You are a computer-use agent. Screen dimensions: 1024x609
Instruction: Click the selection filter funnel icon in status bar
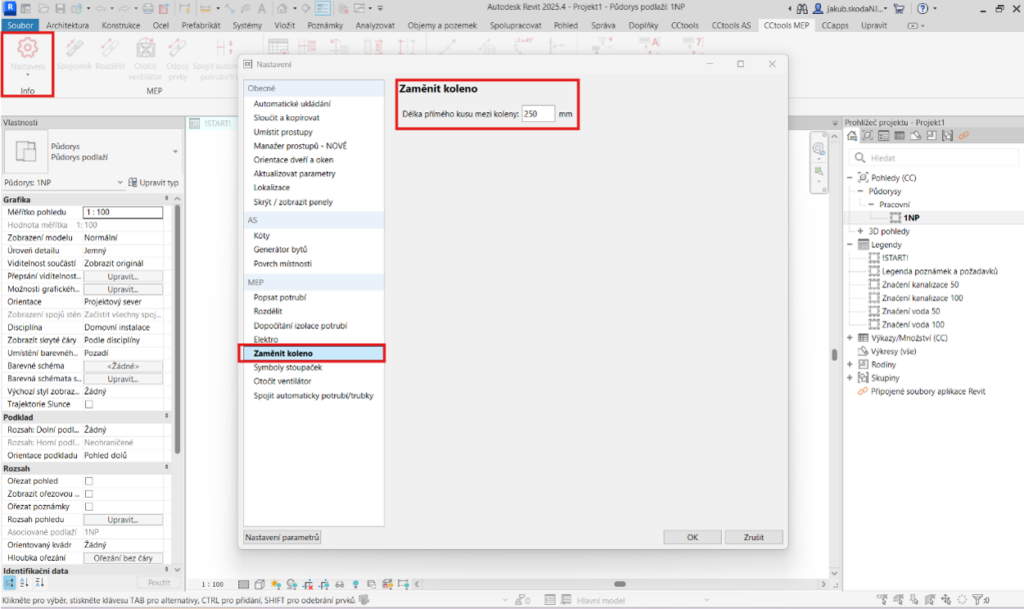[980, 599]
